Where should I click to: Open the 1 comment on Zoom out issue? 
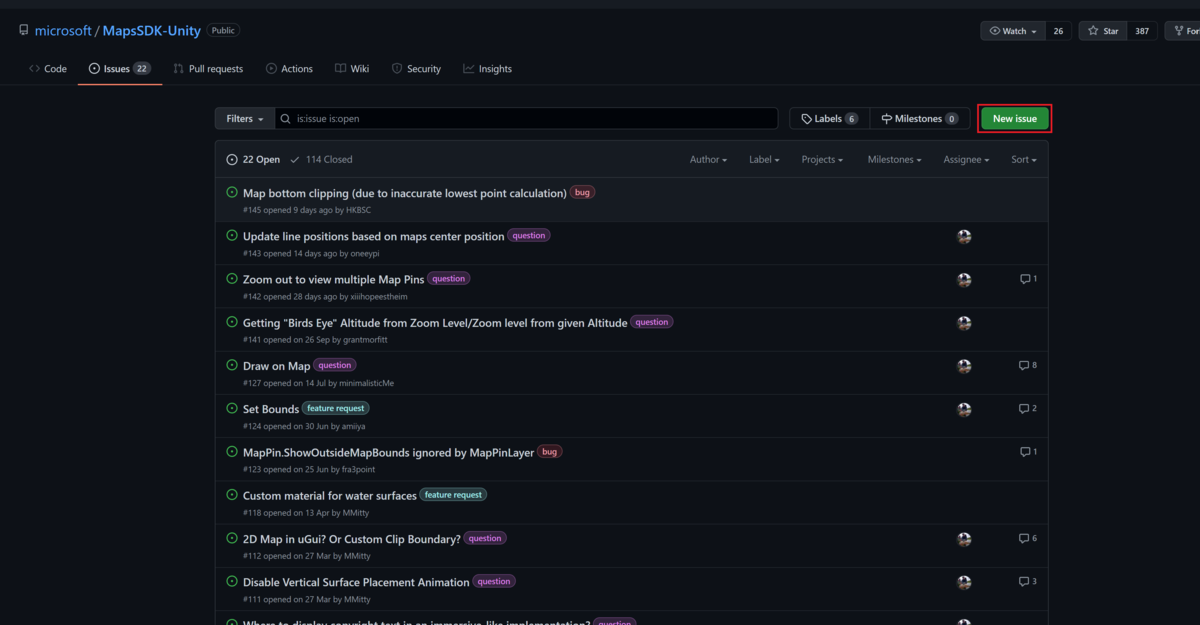1028,279
